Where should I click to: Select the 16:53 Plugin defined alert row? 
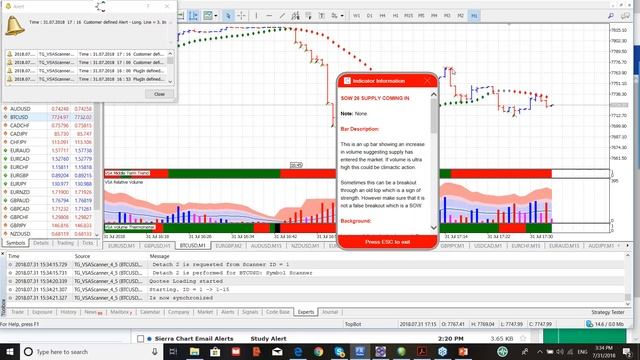pyautogui.click(x=87, y=79)
